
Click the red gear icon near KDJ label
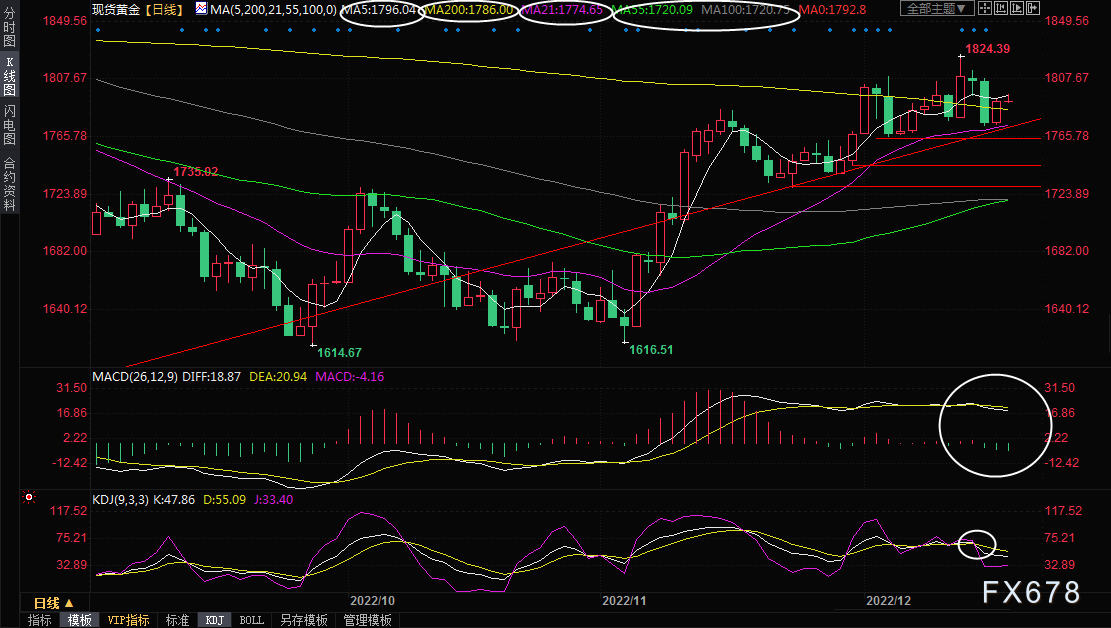click(x=30, y=497)
